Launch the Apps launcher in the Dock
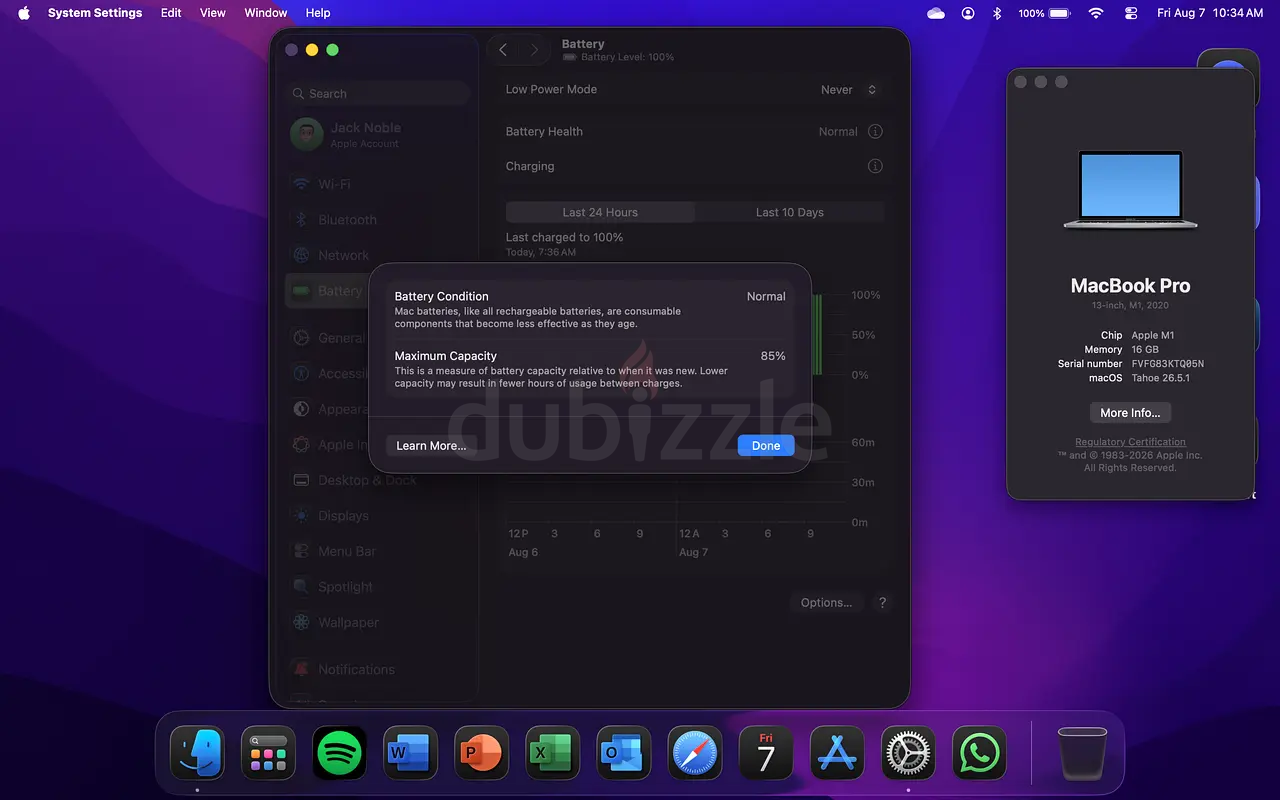The width and height of the screenshot is (1280, 800). [x=268, y=753]
